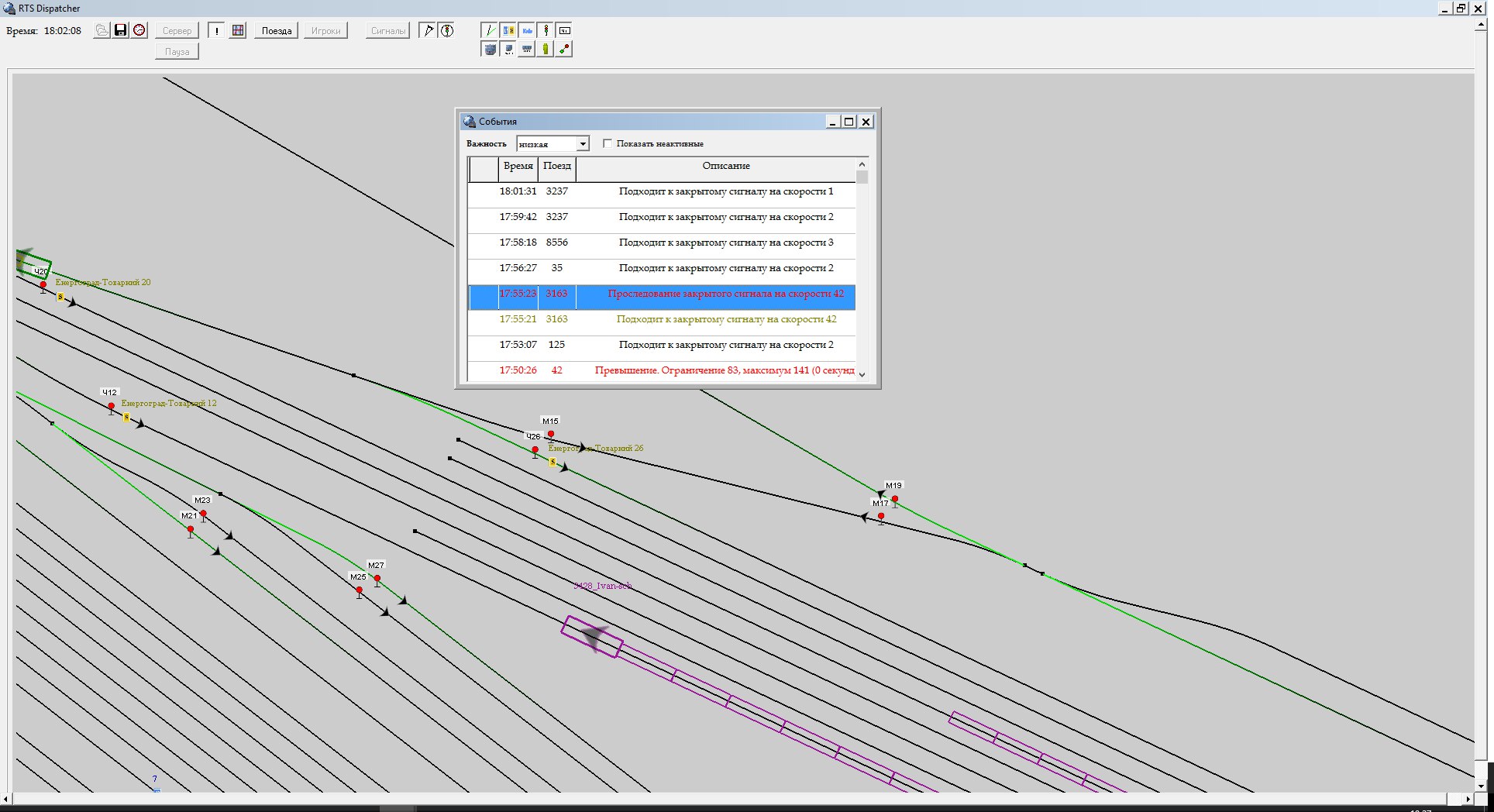Click the red signal М19 on the map
The image size is (1494, 812).
click(895, 499)
